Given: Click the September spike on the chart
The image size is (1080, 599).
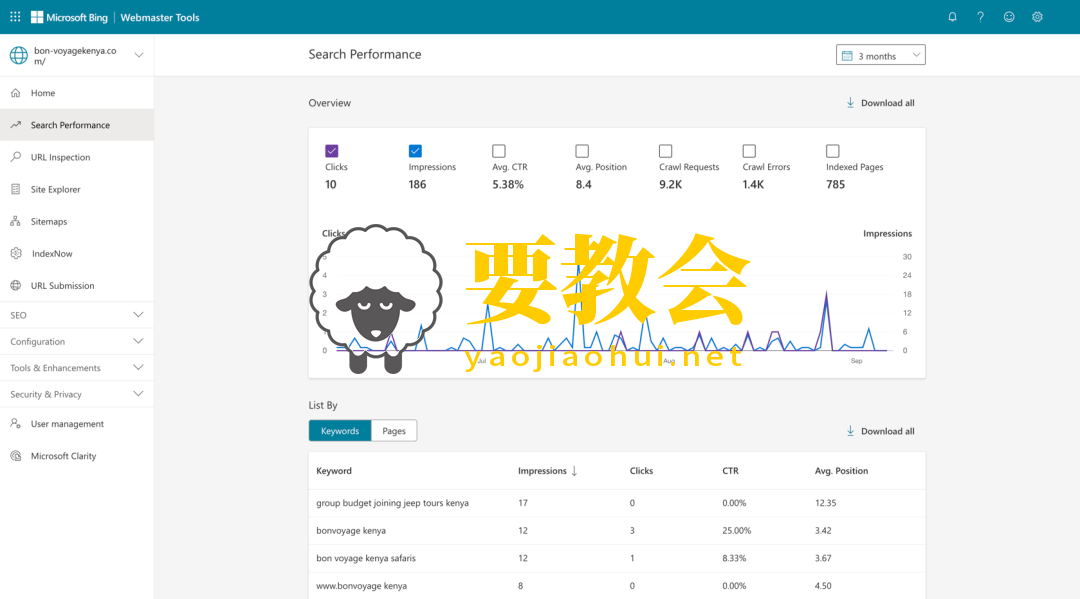Looking at the screenshot, I should tap(827, 322).
